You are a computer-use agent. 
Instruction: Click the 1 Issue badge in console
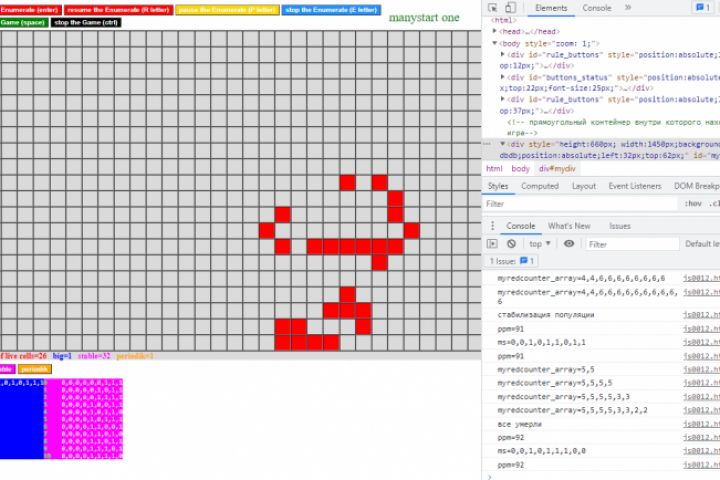[512, 261]
